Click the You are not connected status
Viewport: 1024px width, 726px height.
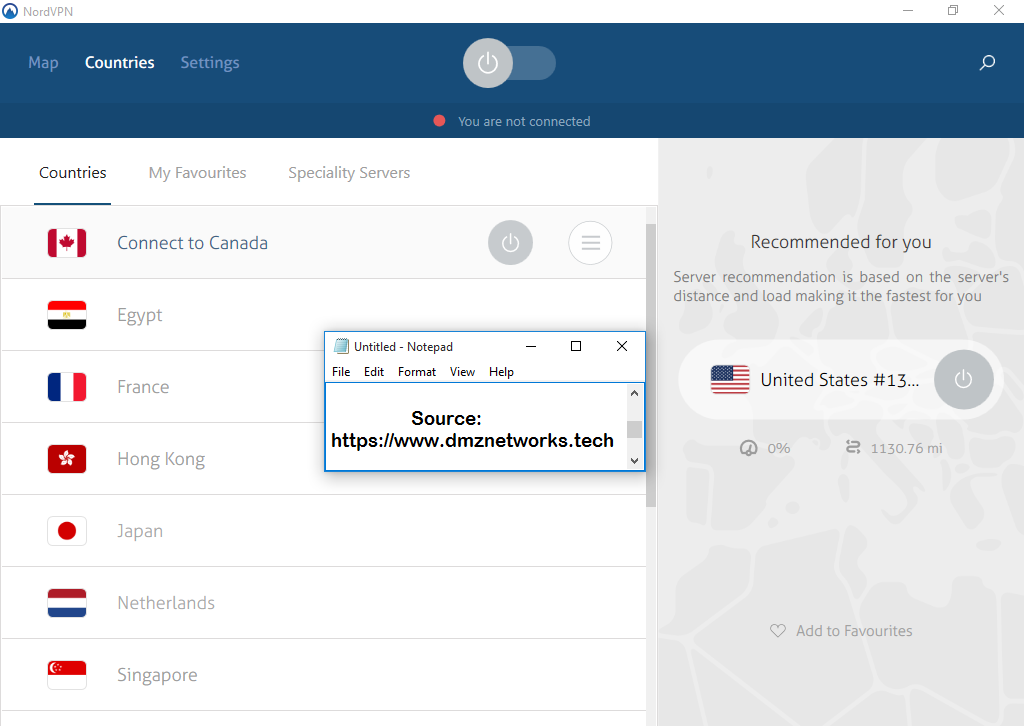point(524,121)
